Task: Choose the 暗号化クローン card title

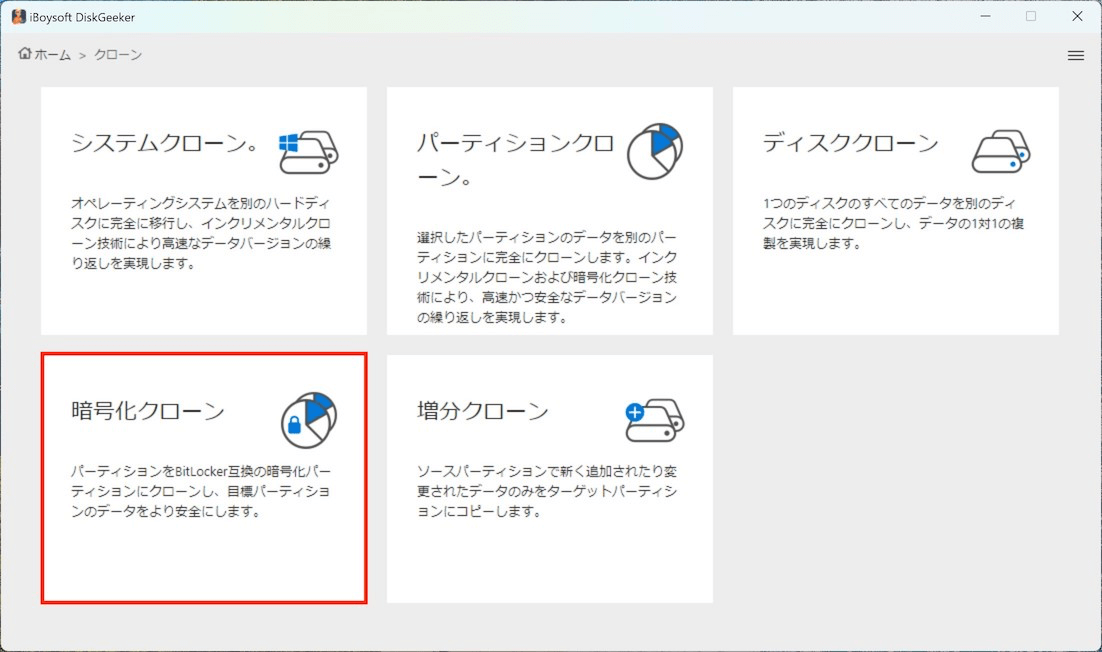Action: (148, 410)
